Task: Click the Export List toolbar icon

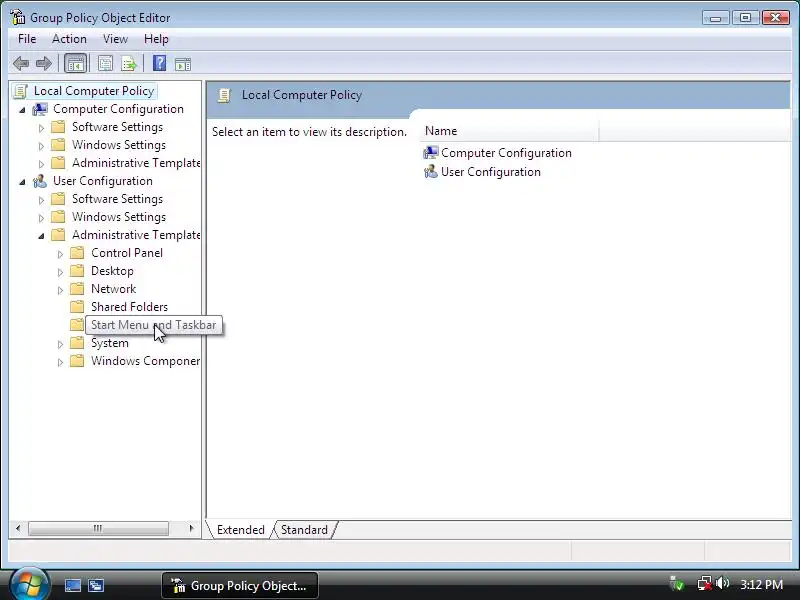Action: (129, 64)
